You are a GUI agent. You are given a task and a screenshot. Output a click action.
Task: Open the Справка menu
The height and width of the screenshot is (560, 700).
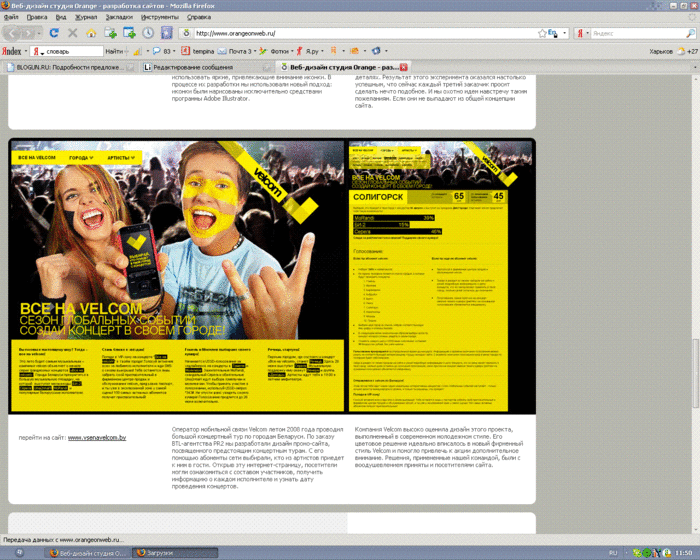(199, 17)
